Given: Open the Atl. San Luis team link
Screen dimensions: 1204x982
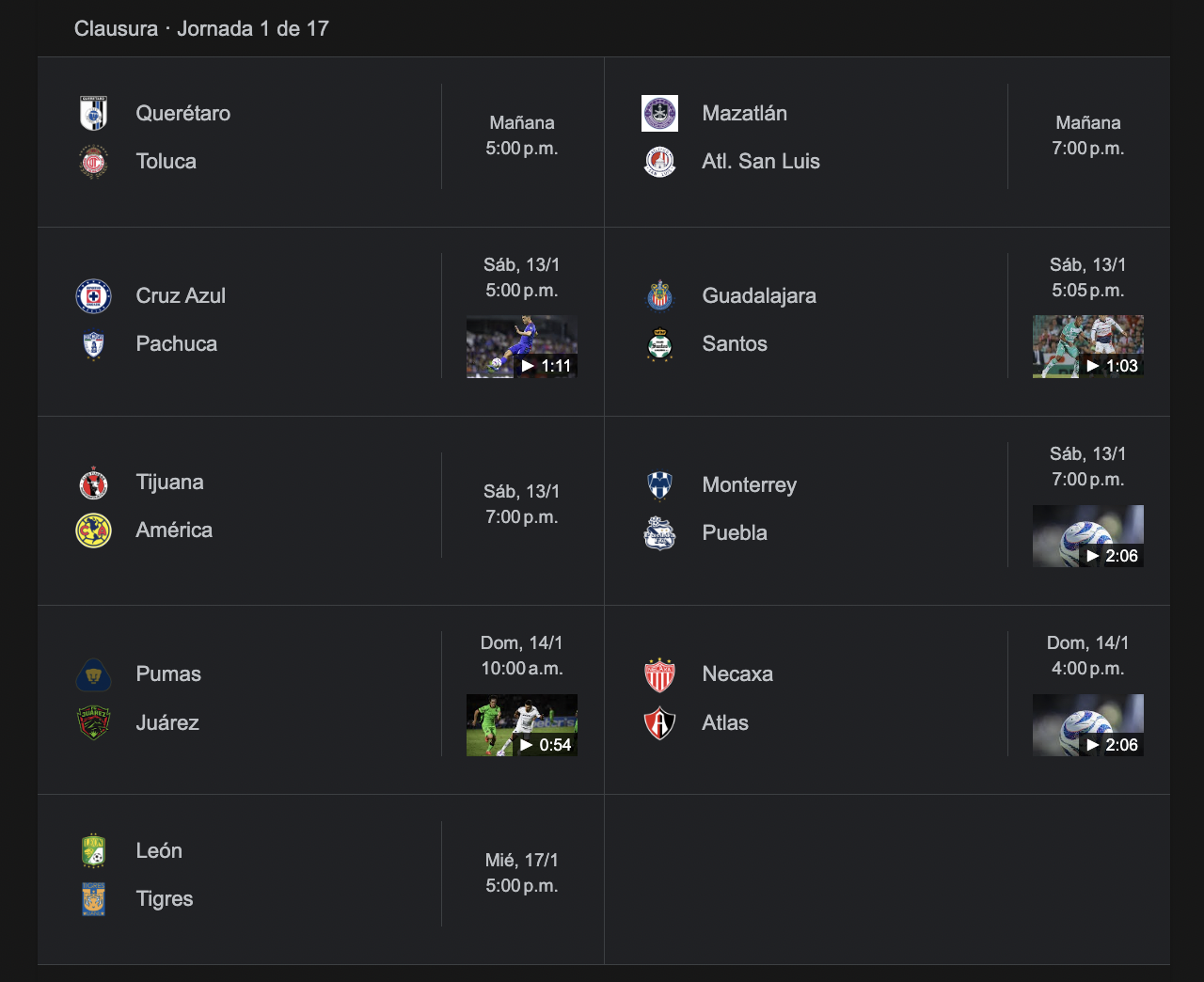Looking at the screenshot, I should (760, 162).
